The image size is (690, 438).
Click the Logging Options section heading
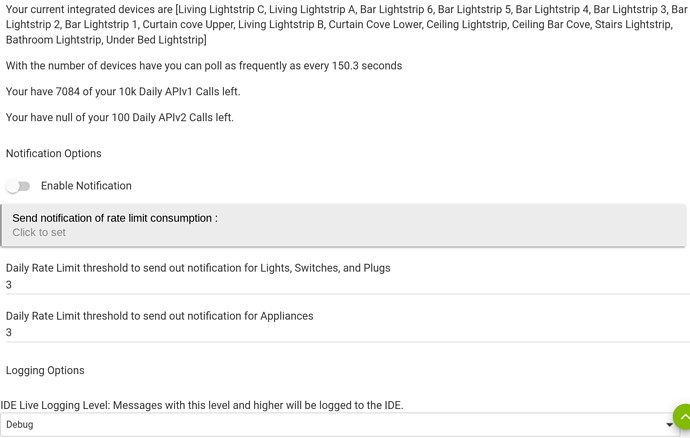click(45, 370)
